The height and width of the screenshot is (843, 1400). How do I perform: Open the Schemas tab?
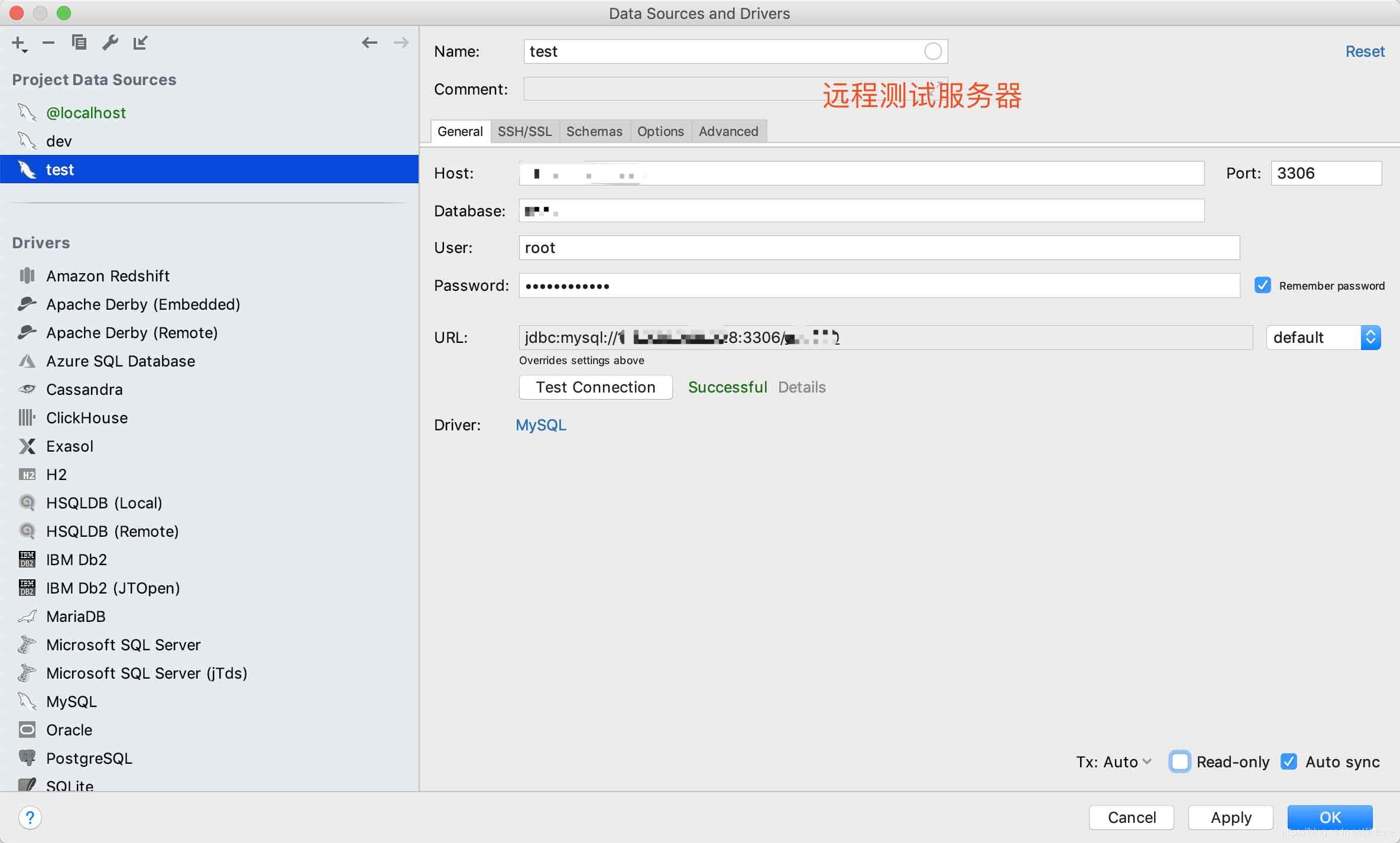(x=594, y=131)
